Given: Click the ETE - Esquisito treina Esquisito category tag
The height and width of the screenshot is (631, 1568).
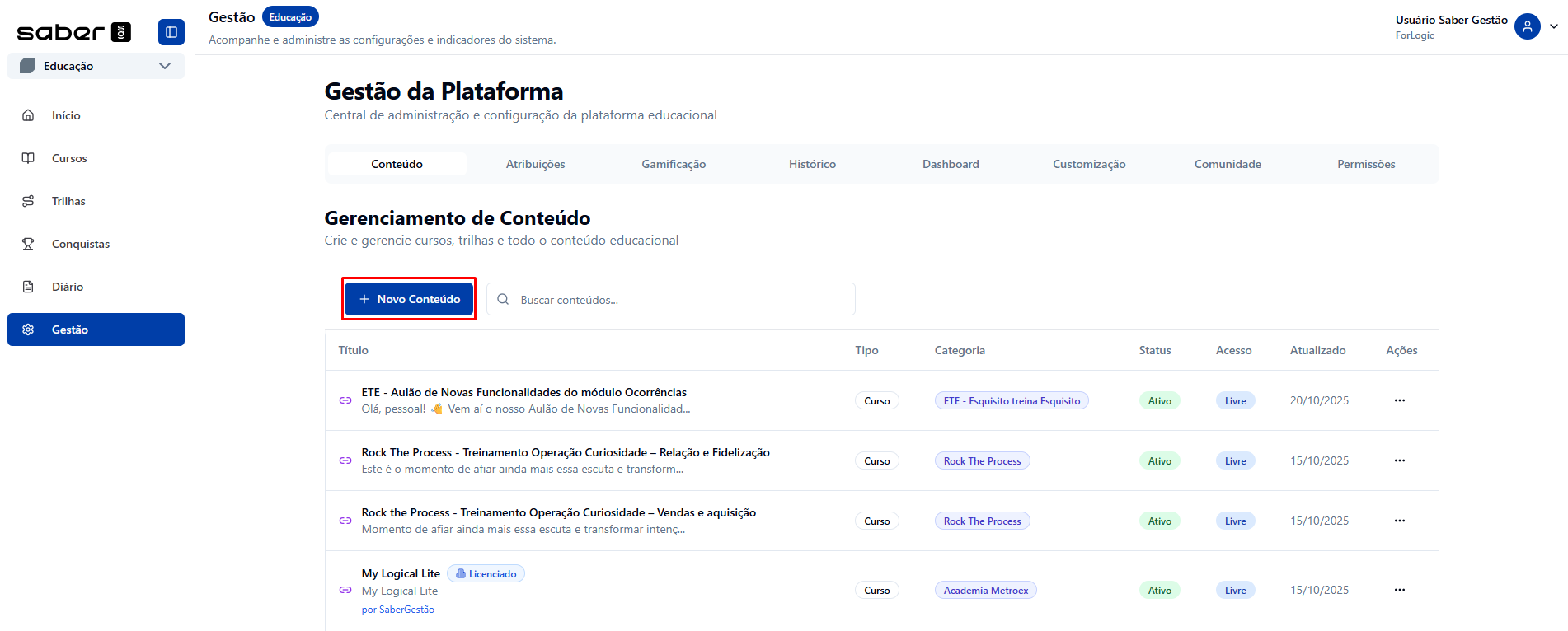Looking at the screenshot, I should pyautogui.click(x=1012, y=401).
